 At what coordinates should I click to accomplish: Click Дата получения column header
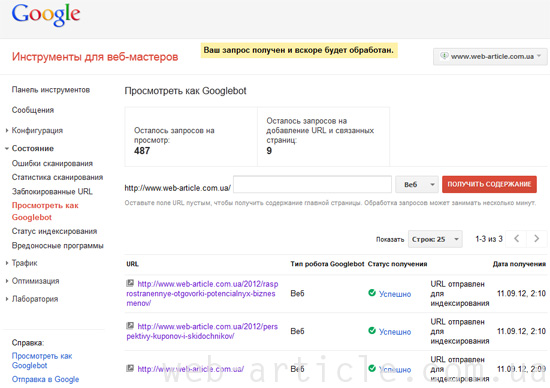pyautogui.click(x=519, y=264)
